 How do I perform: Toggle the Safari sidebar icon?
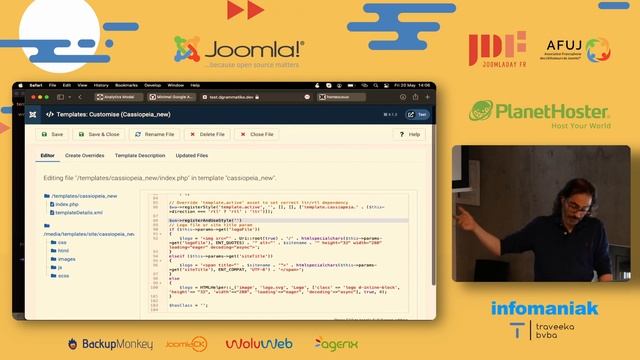click(x=60, y=97)
